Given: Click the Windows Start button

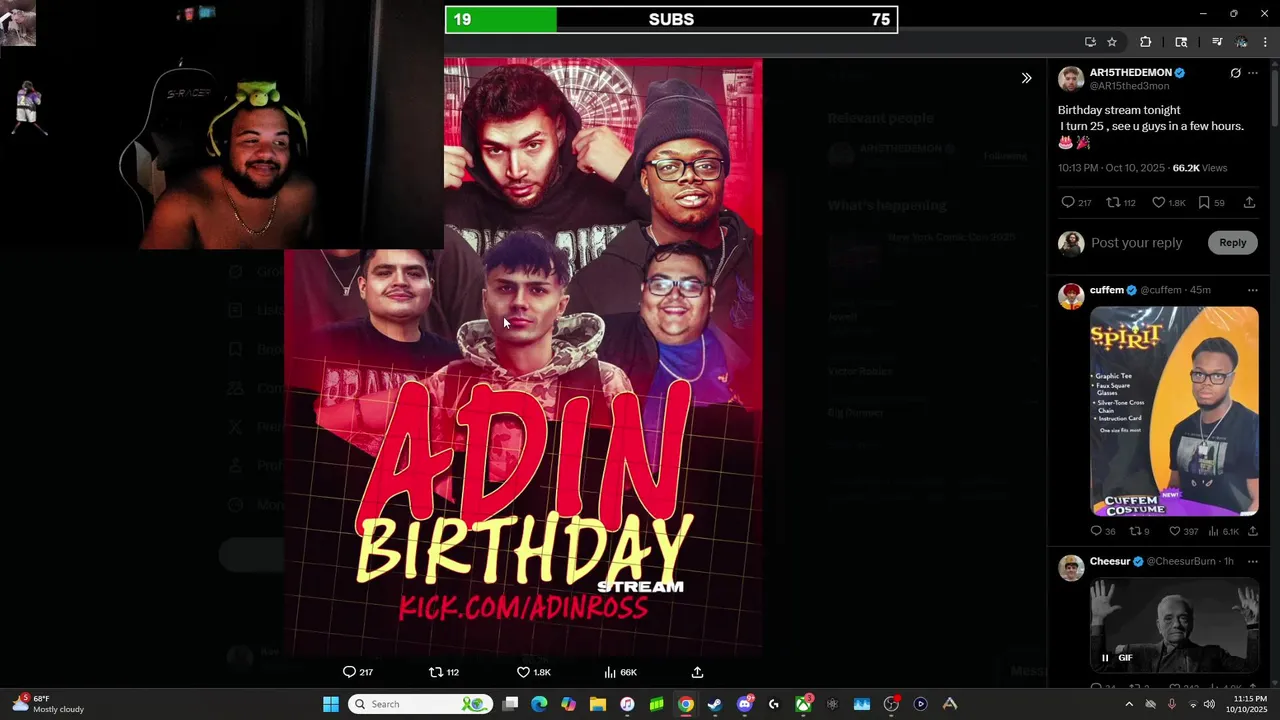Looking at the screenshot, I should pos(331,704).
